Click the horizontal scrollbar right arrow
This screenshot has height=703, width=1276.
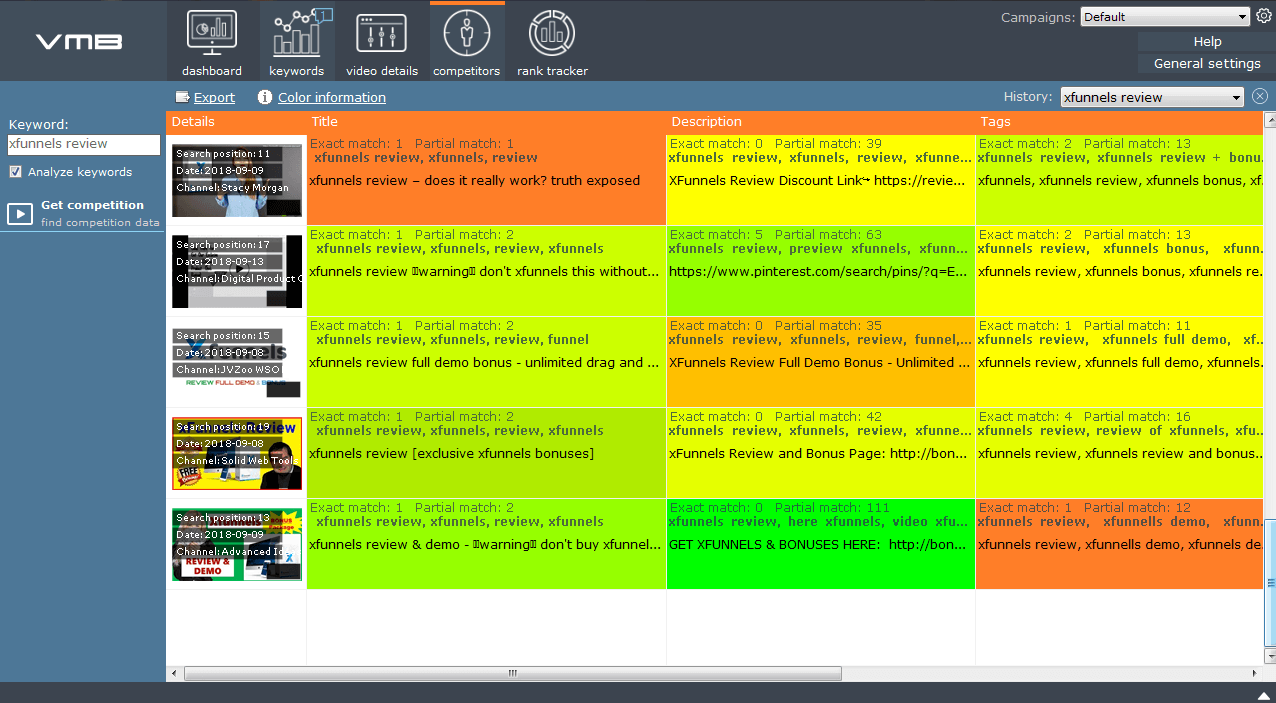tap(1256, 673)
